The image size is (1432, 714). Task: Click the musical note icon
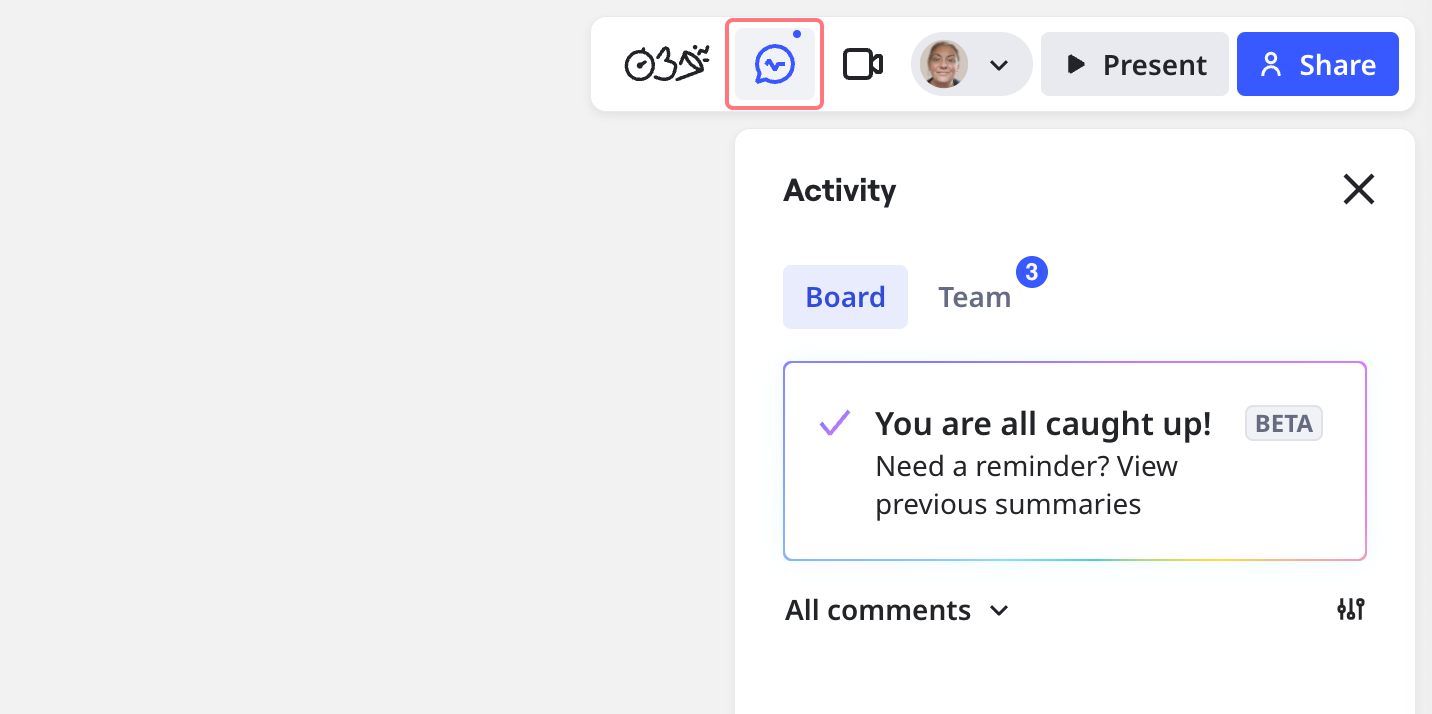tap(666, 63)
